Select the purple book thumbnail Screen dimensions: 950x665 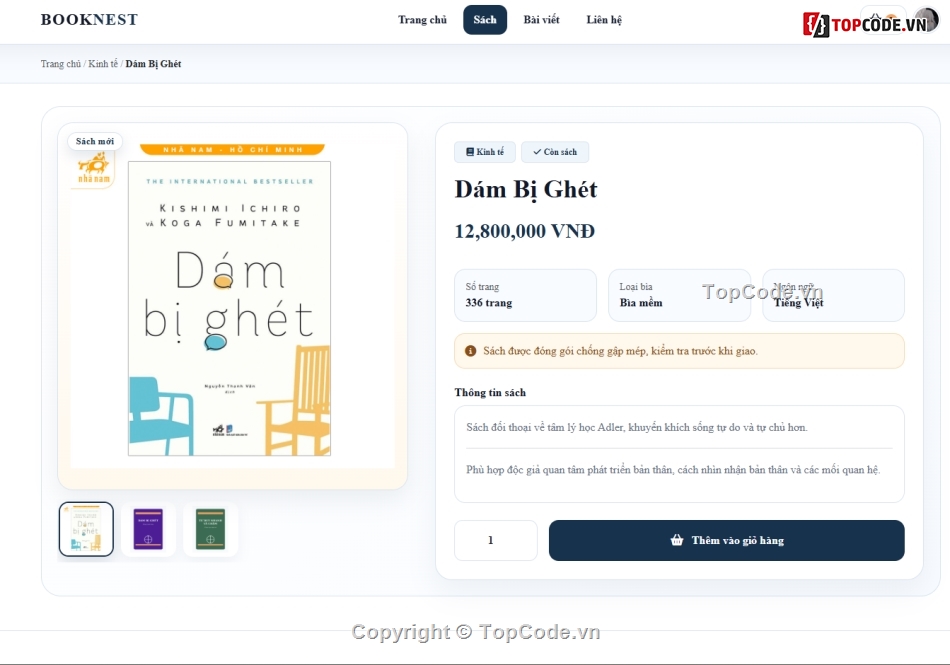pos(148,529)
